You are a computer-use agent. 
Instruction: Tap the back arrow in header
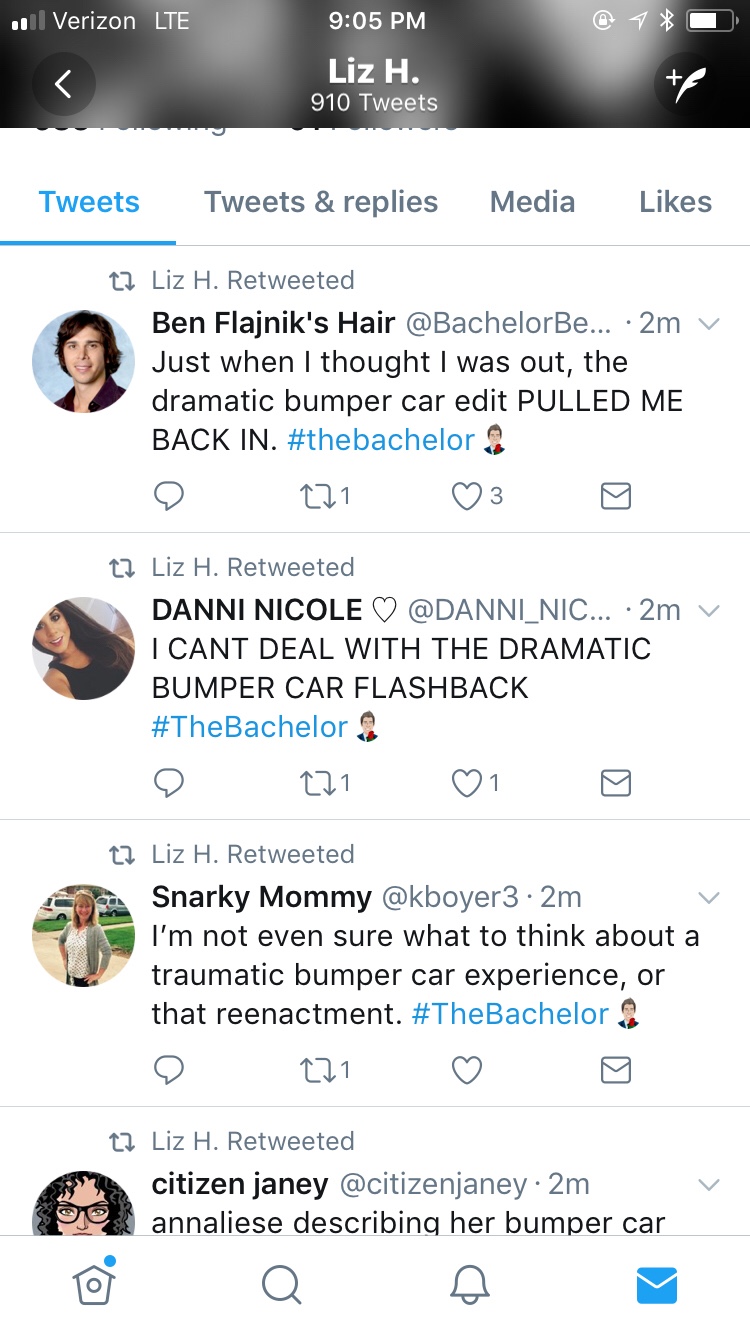pos(63,84)
